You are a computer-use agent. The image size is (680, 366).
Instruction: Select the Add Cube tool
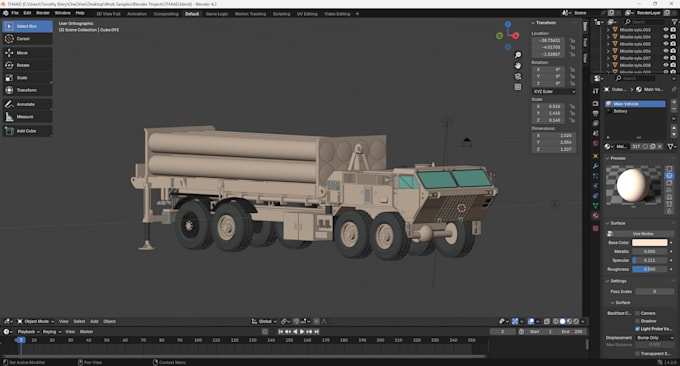[27, 131]
